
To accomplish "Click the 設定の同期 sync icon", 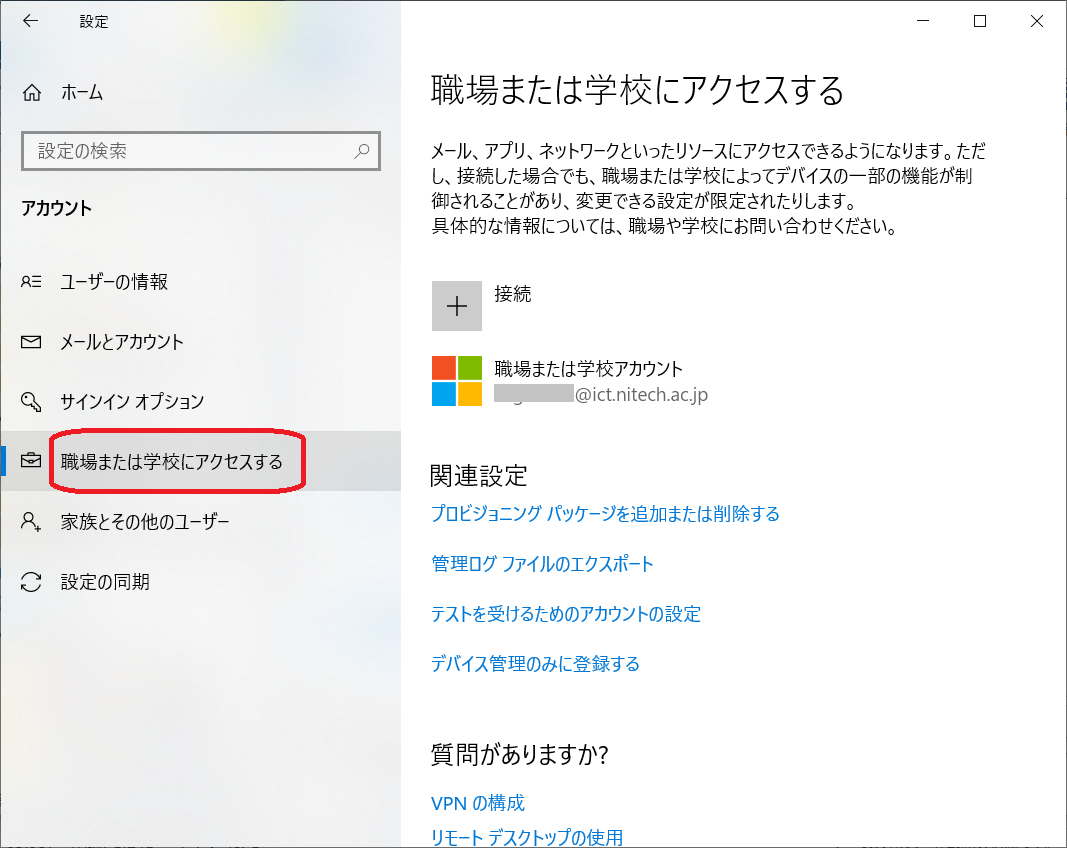I will coord(30,581).
